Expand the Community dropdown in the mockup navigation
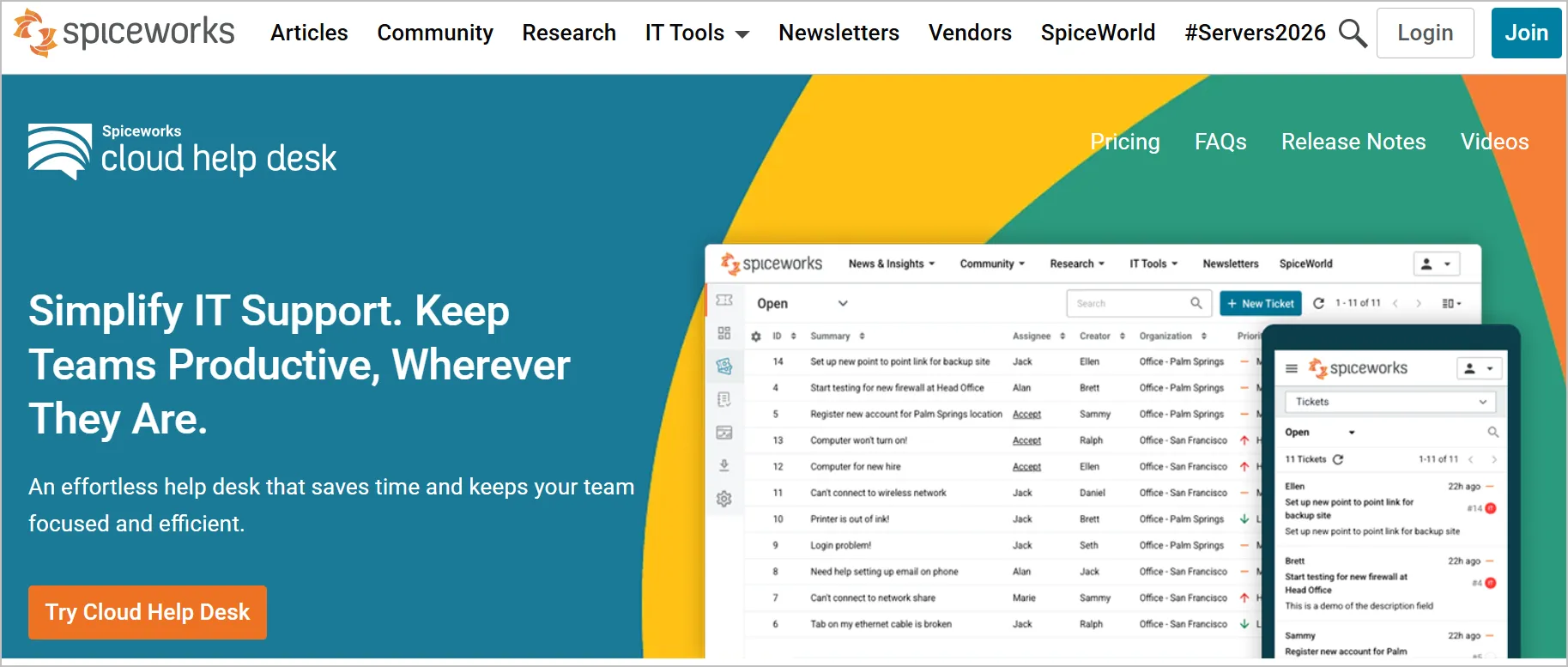1568x667 pixels. click(x=992, y=264)
